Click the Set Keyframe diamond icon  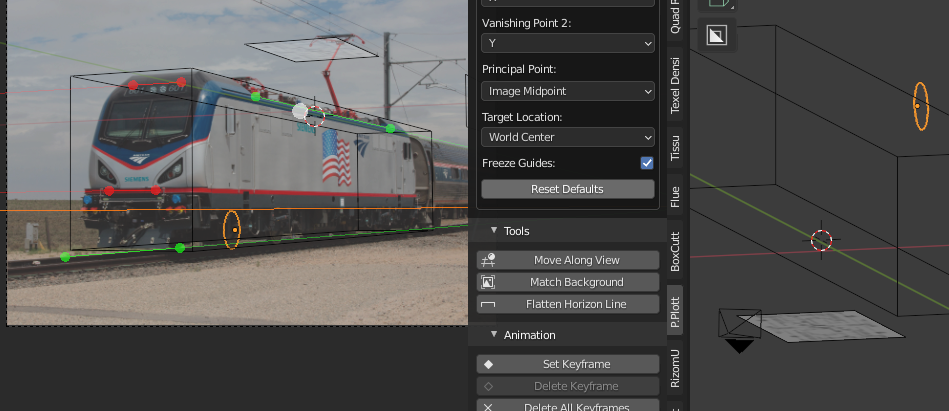(x=488, y=364)
